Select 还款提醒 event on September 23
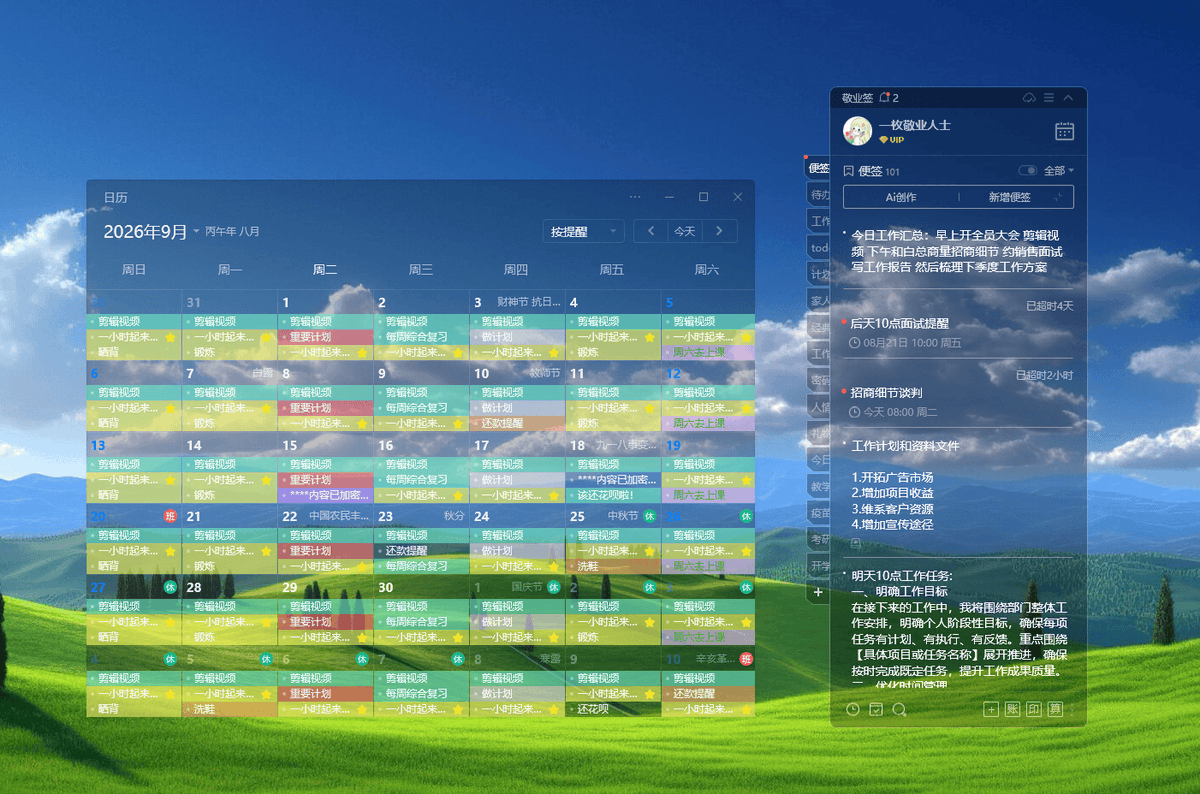1200x794 pixels. click(x=422, y=551)
